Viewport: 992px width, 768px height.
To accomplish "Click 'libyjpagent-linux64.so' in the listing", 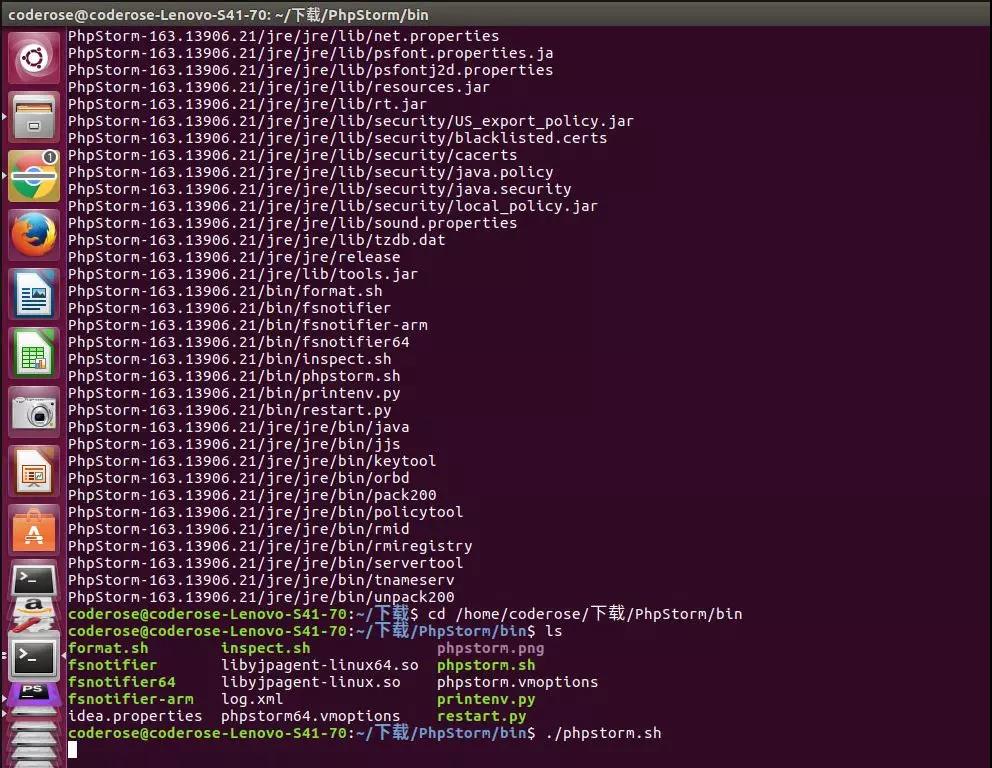I will (319, 665).
